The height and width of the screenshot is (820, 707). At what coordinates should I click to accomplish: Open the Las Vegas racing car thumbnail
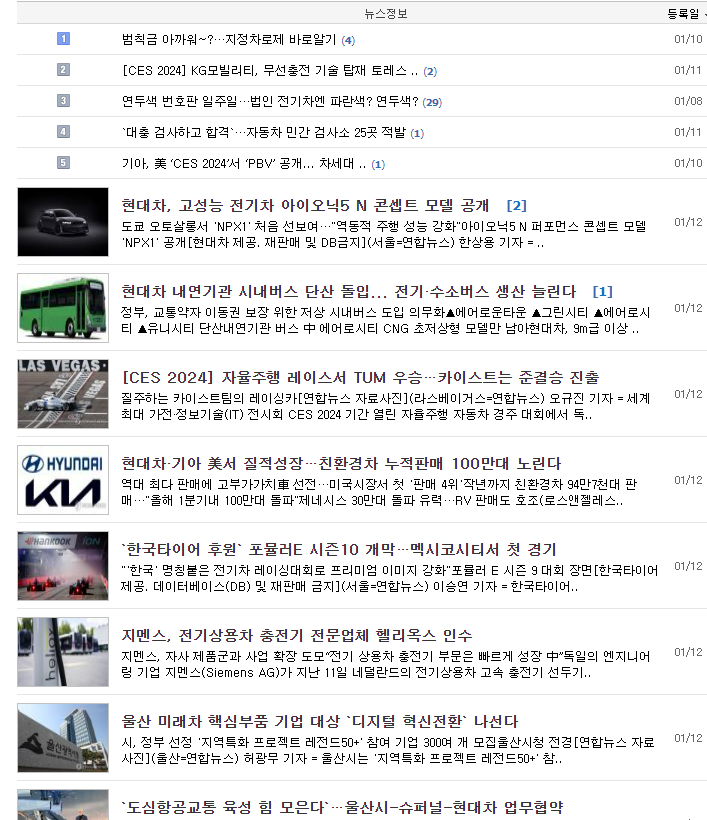click(63, 394)
